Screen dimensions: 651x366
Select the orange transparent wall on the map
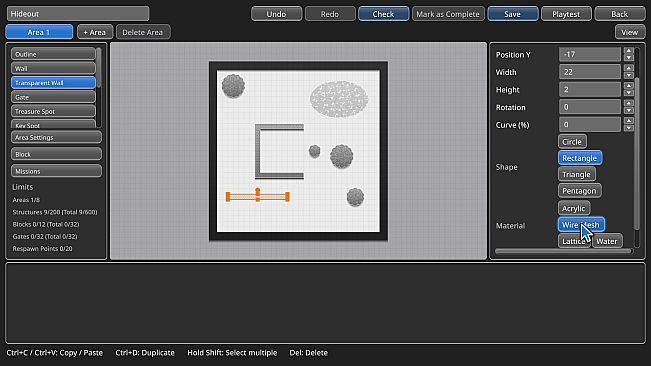257,197
